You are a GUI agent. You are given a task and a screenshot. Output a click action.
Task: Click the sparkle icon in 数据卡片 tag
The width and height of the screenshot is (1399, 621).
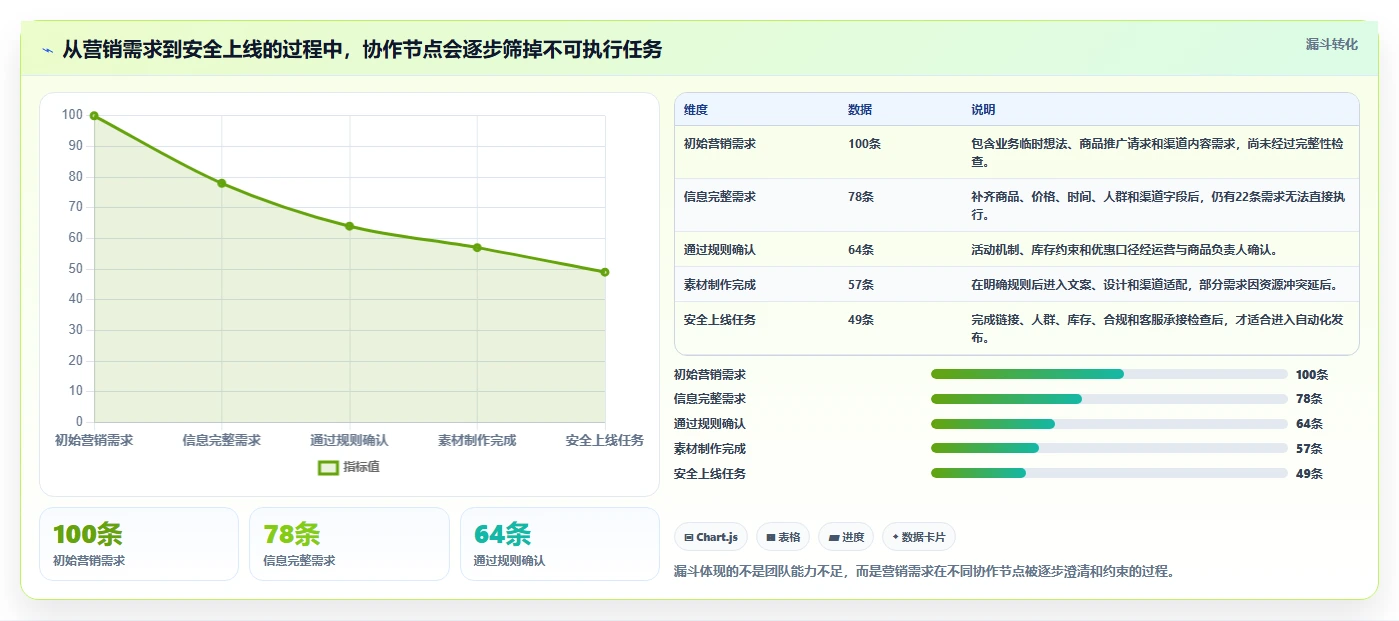[x=895, y=537]
